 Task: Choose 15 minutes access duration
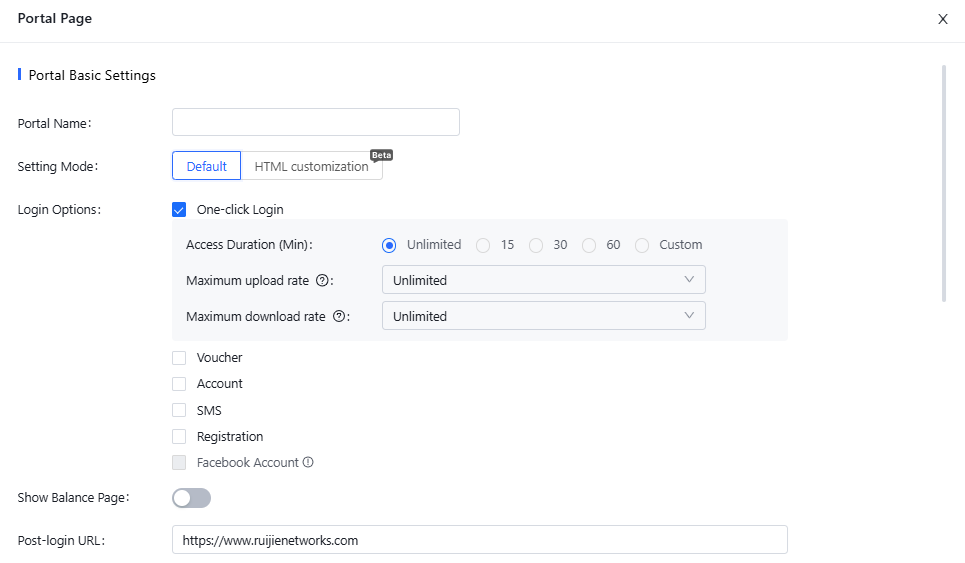click(x=483, y=245)
